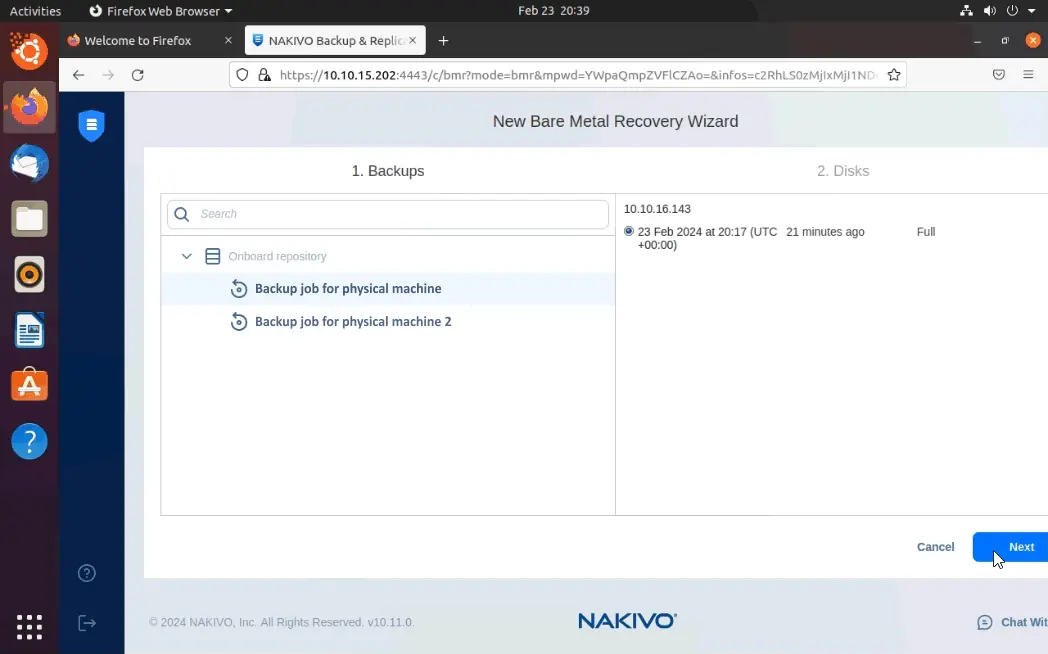This screenshot has height=654, width=1048.
Task: Click recovery icon beside Backup job for physical machine
Action: click(239, 289)
